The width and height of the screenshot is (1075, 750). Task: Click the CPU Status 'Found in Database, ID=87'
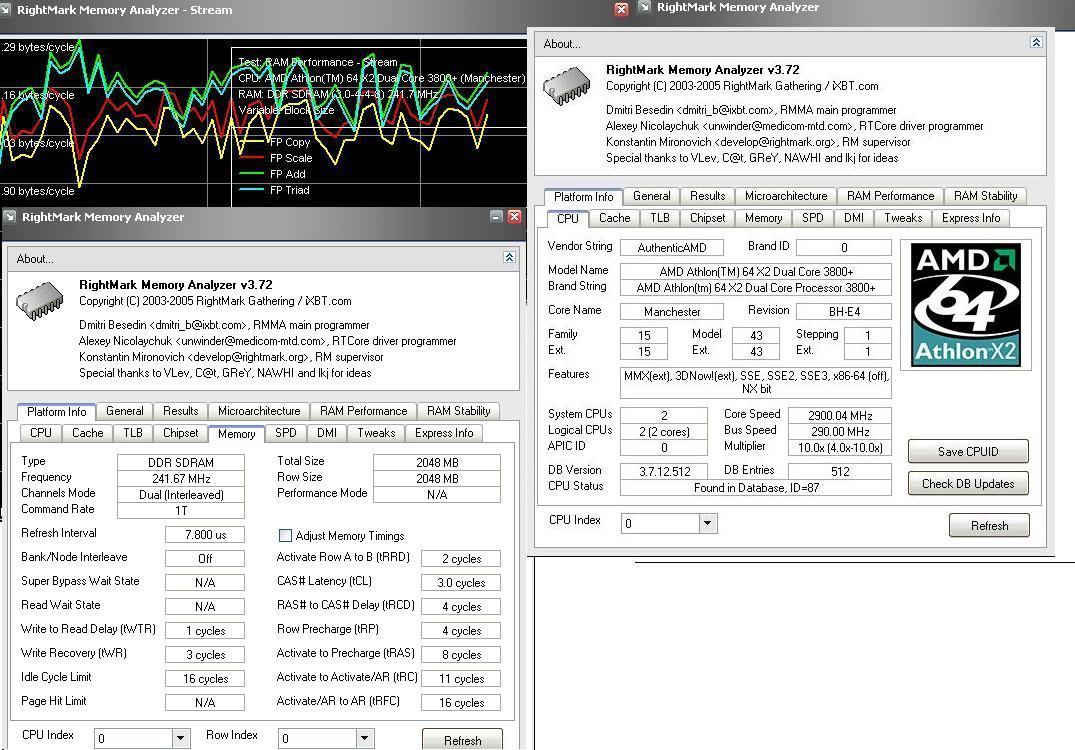pos(756,487)
